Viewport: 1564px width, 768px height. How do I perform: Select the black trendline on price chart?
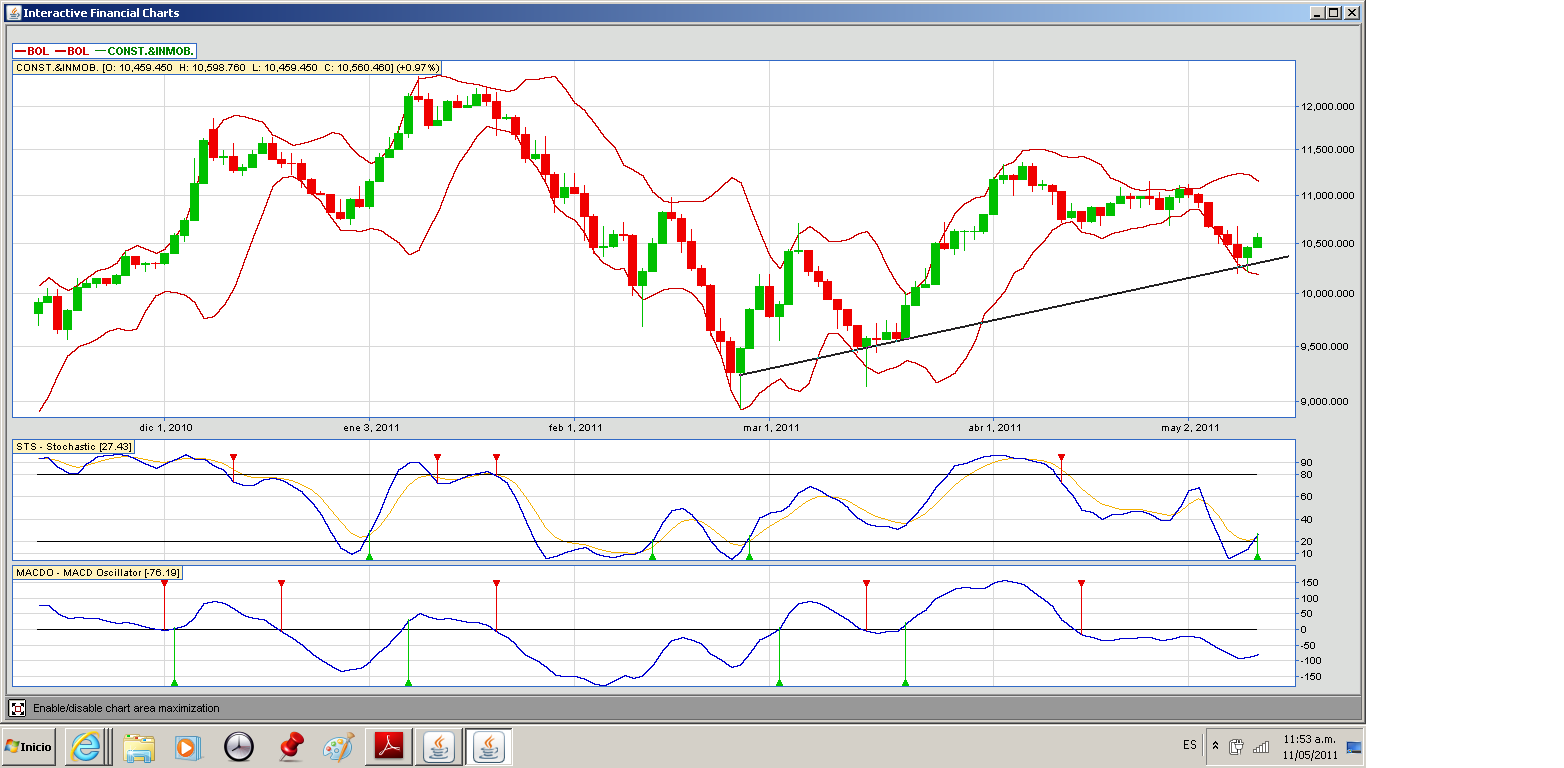point(1000,317)
